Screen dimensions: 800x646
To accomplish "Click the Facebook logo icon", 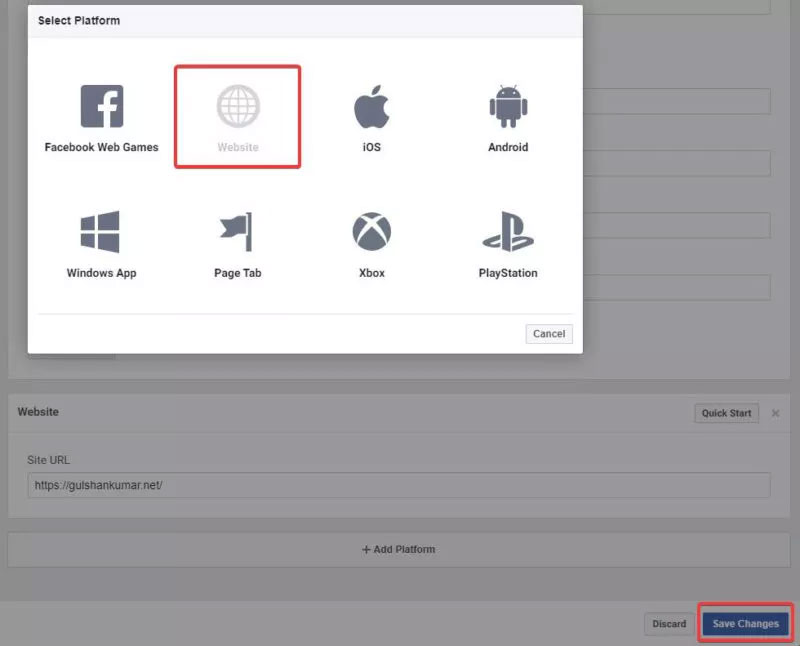I will (101, 106).
